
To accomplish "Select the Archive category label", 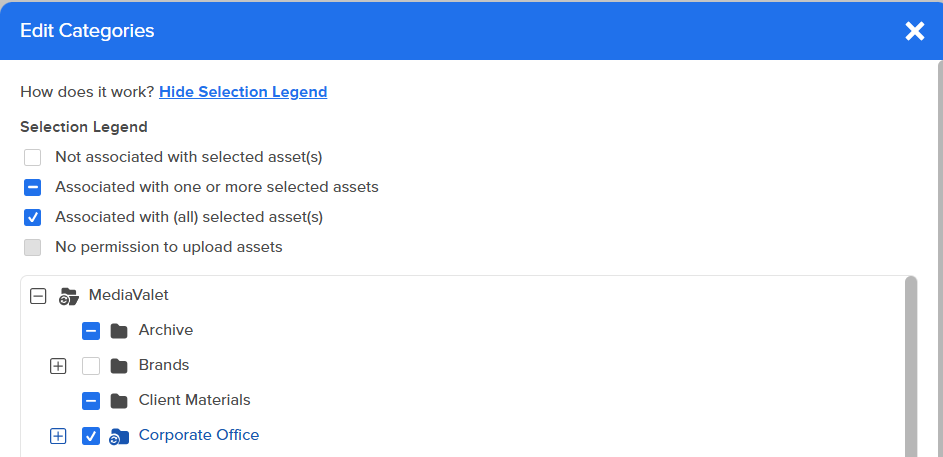I will pos(165,330).
